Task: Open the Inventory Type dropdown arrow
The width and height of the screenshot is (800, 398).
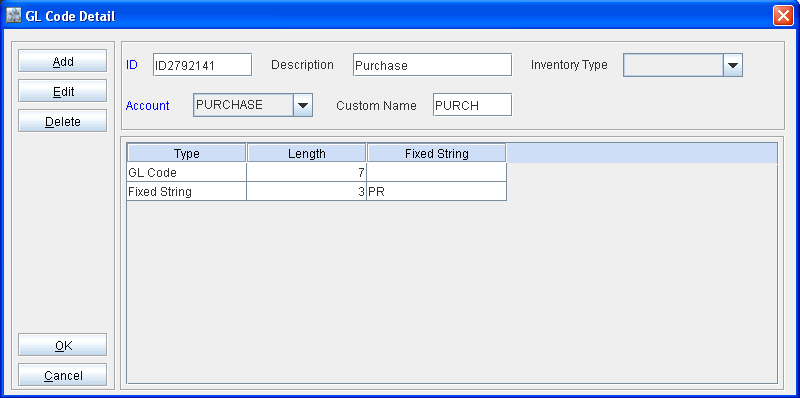Action: (733, 65)
